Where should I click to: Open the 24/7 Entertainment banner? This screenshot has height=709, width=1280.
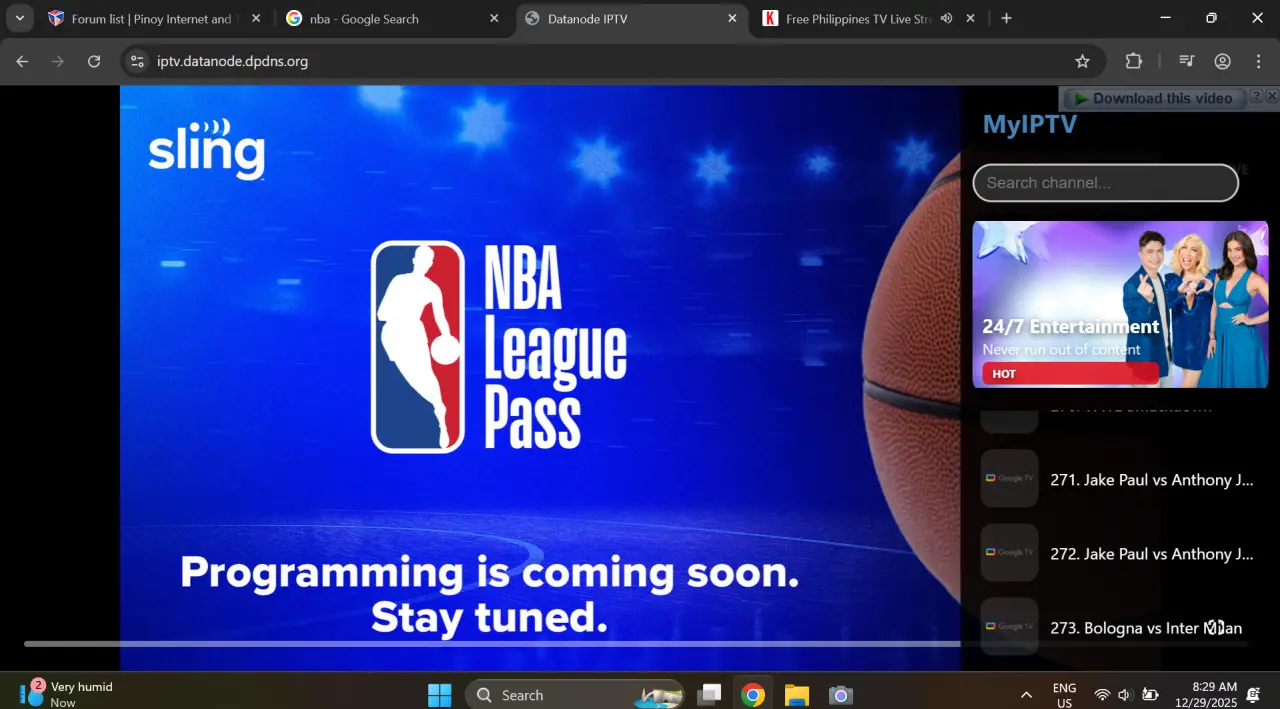tap(1120, 304)
